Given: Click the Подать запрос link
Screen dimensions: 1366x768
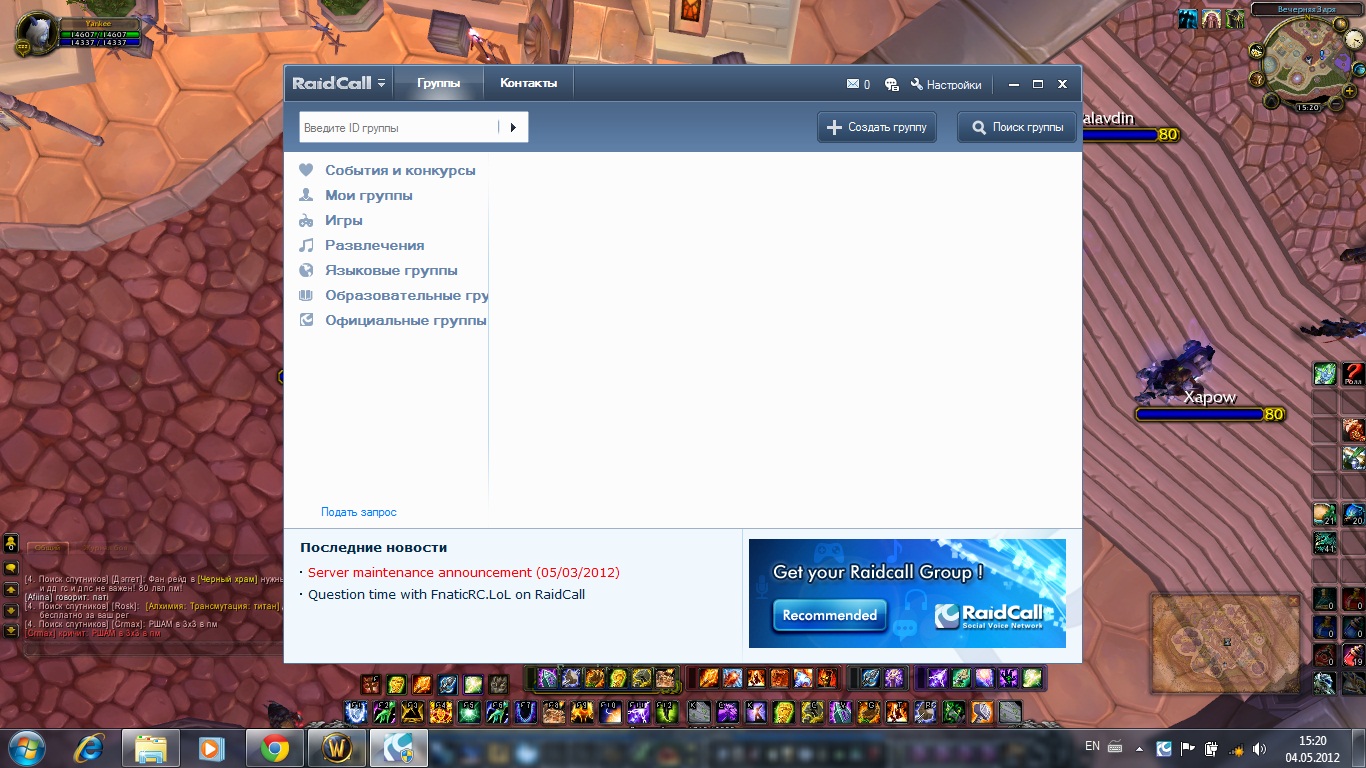Looking at the screenshot, I should coord(359,512).
